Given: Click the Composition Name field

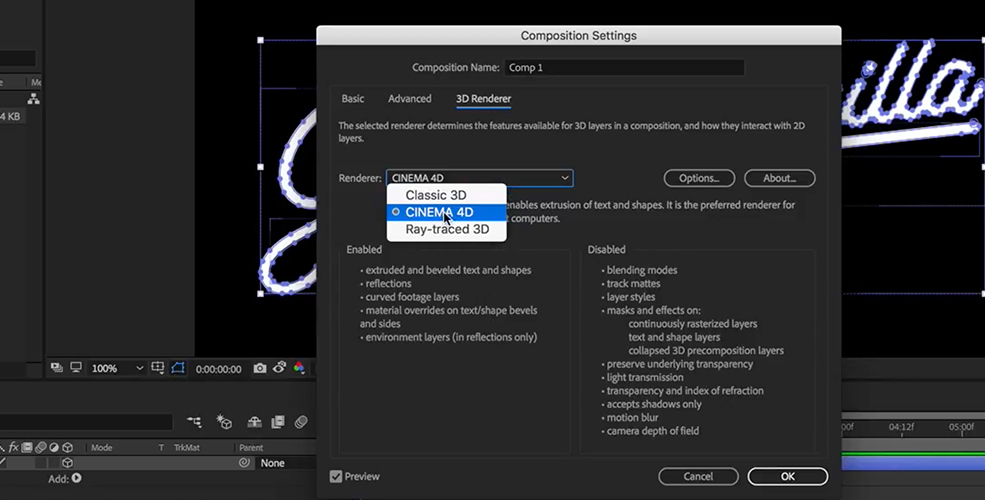Looking at the screenshot, I should [624, 67].
